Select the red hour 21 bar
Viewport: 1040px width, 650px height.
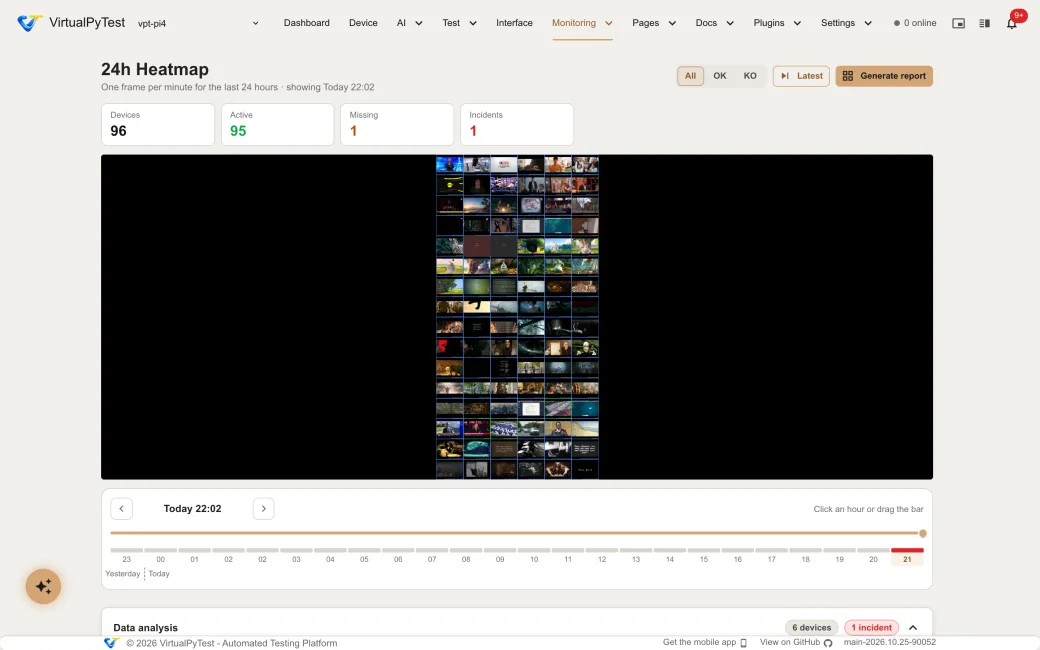[907, 551]
